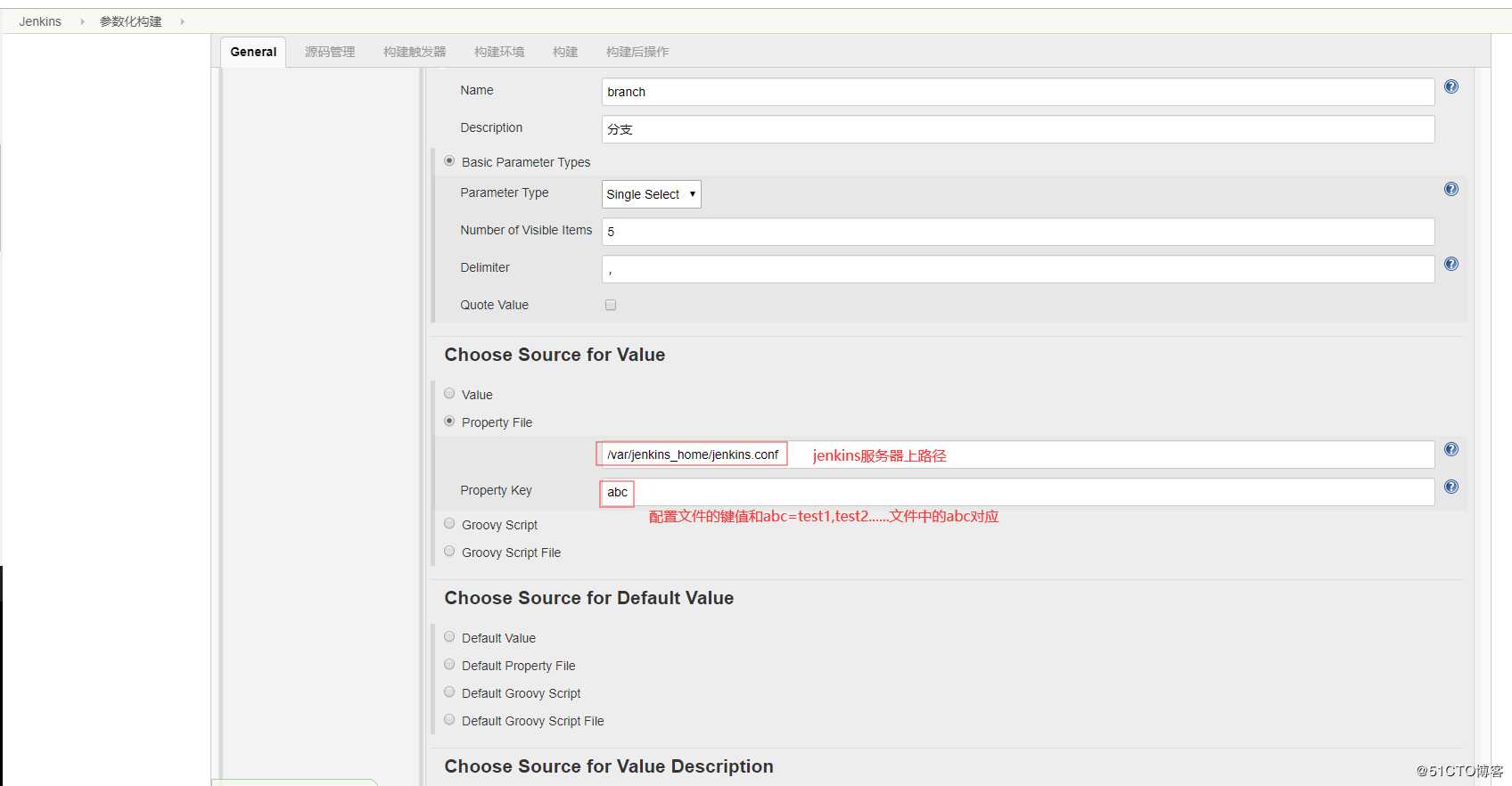1512x786 pixels.
Task: Open help icon for property file path
Action: 1451,449
